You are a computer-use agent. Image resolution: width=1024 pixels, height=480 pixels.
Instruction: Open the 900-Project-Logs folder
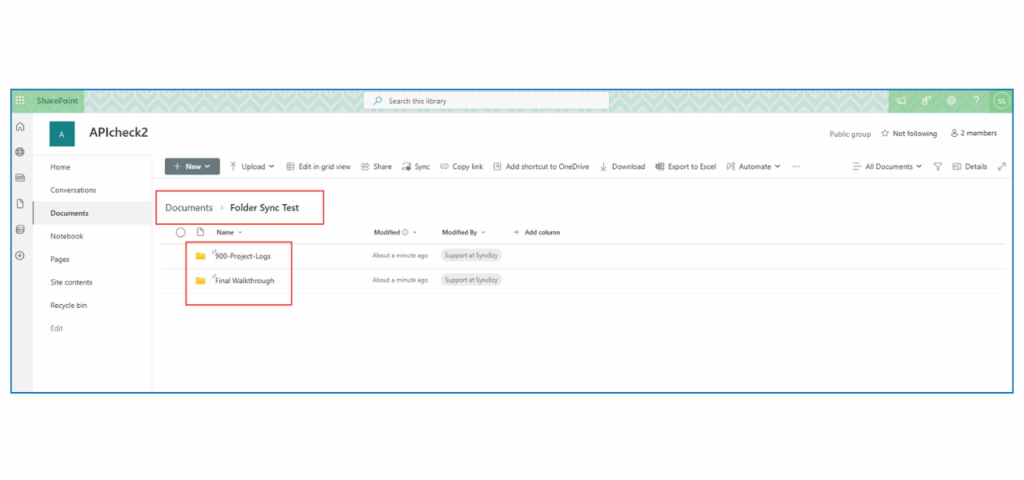coord(243,256)
